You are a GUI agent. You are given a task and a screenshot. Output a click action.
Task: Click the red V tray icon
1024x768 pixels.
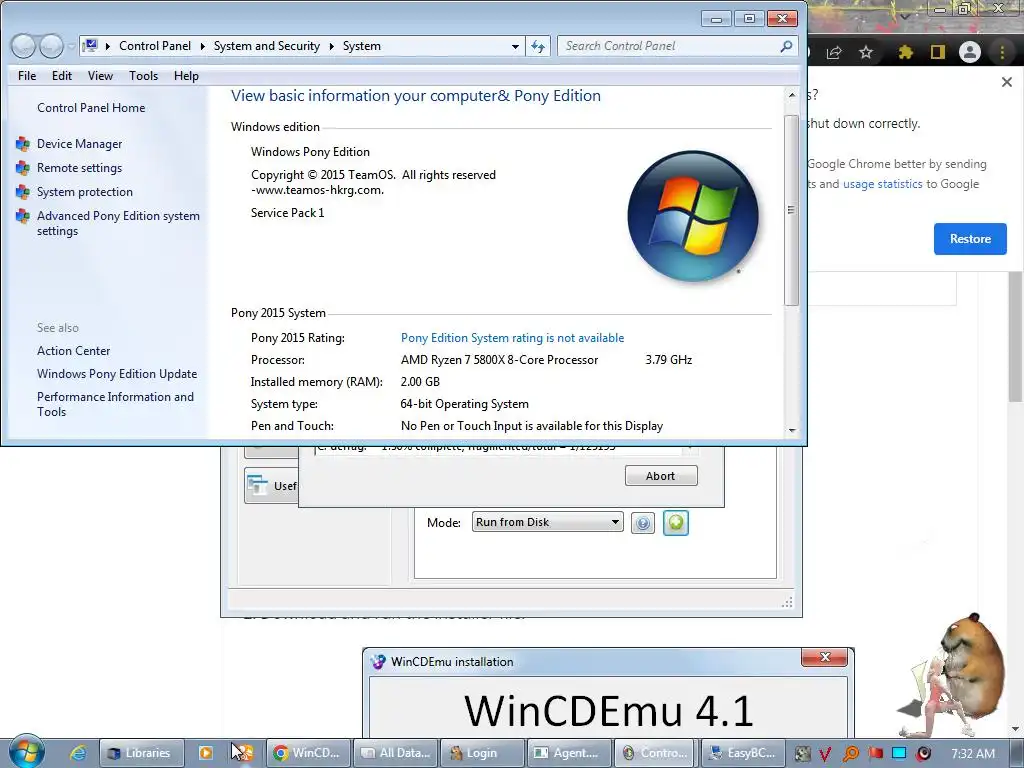[x=825, y=754]
